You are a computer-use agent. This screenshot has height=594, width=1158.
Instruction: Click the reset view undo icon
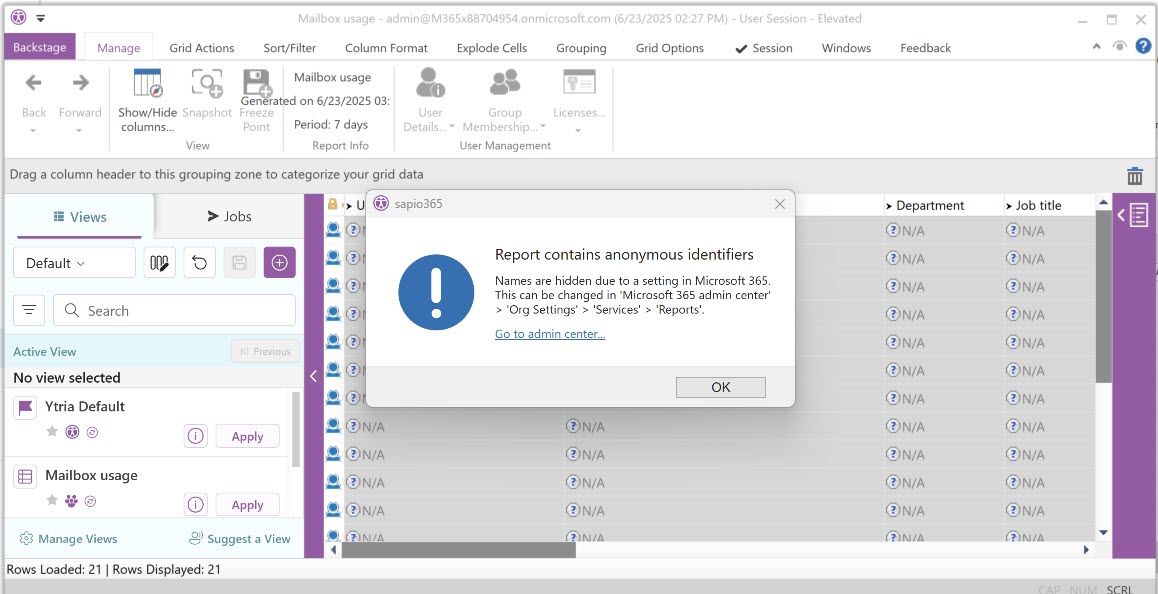click(199, 263)
